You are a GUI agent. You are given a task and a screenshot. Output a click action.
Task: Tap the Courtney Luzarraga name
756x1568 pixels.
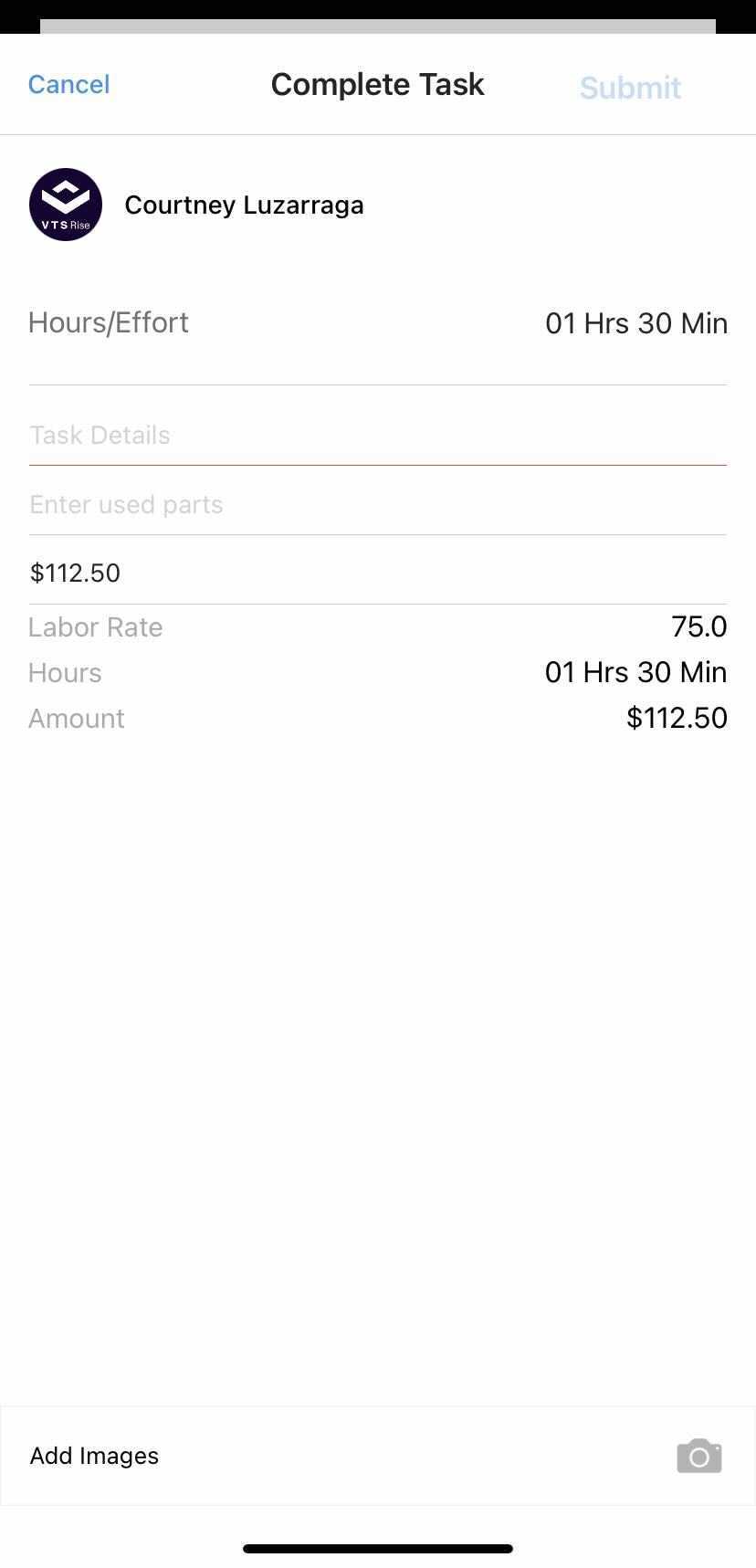click(x=244, y=205)
